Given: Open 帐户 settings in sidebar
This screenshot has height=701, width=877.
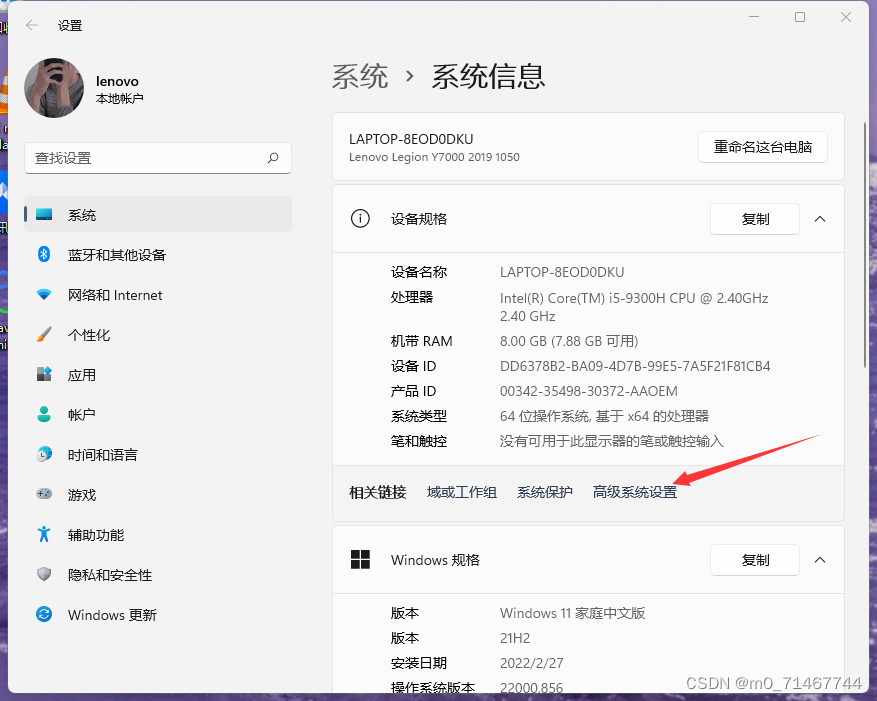Looking at the screenshot, I should (80, 415).
